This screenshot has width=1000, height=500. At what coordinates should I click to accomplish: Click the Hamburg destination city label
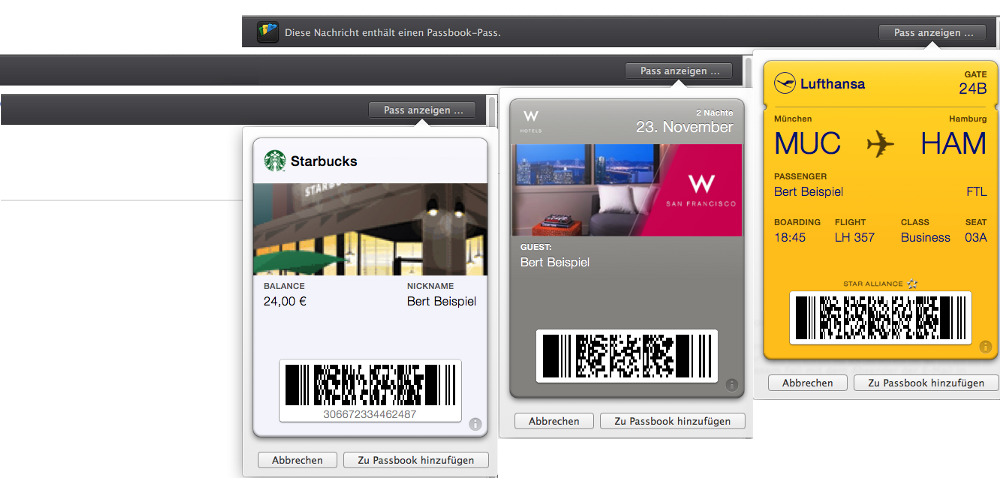click(x=967, y=119)
